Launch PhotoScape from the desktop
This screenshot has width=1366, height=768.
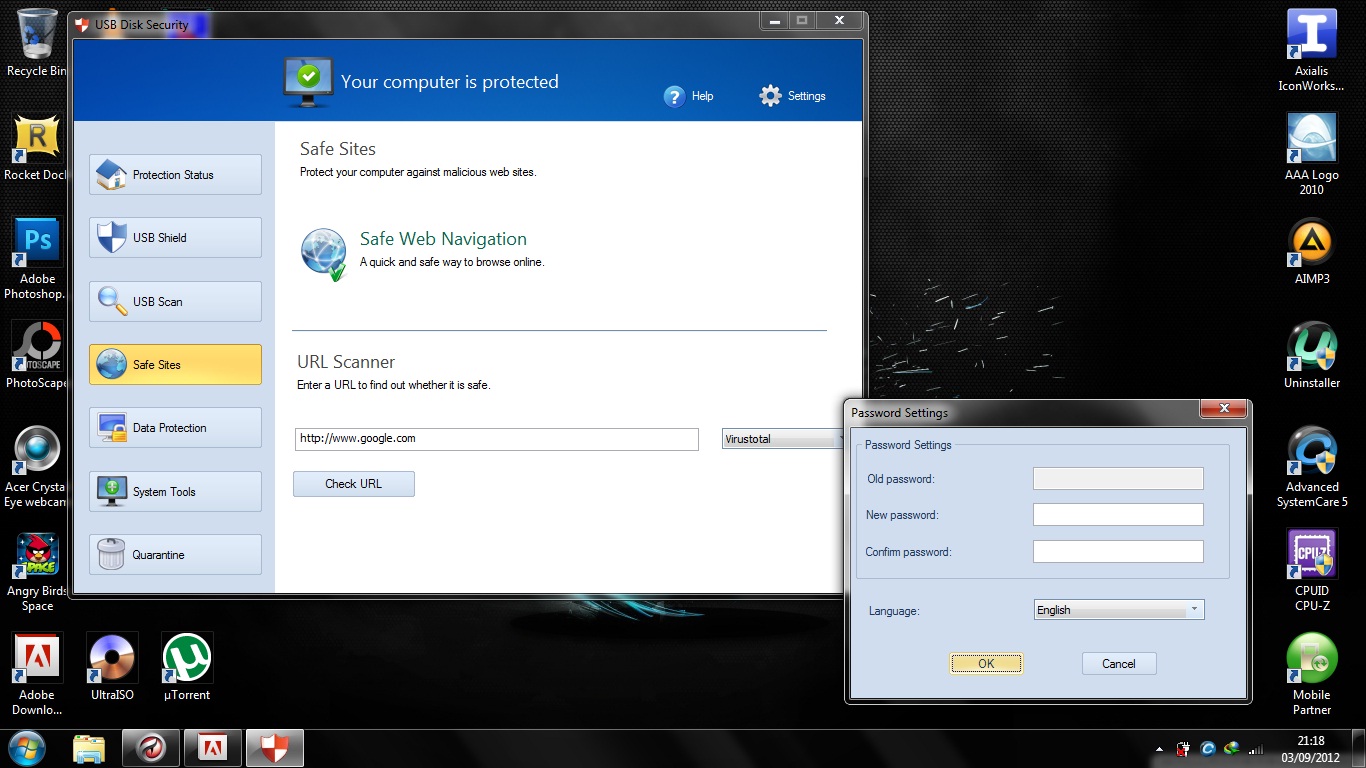tap(37, 354)
